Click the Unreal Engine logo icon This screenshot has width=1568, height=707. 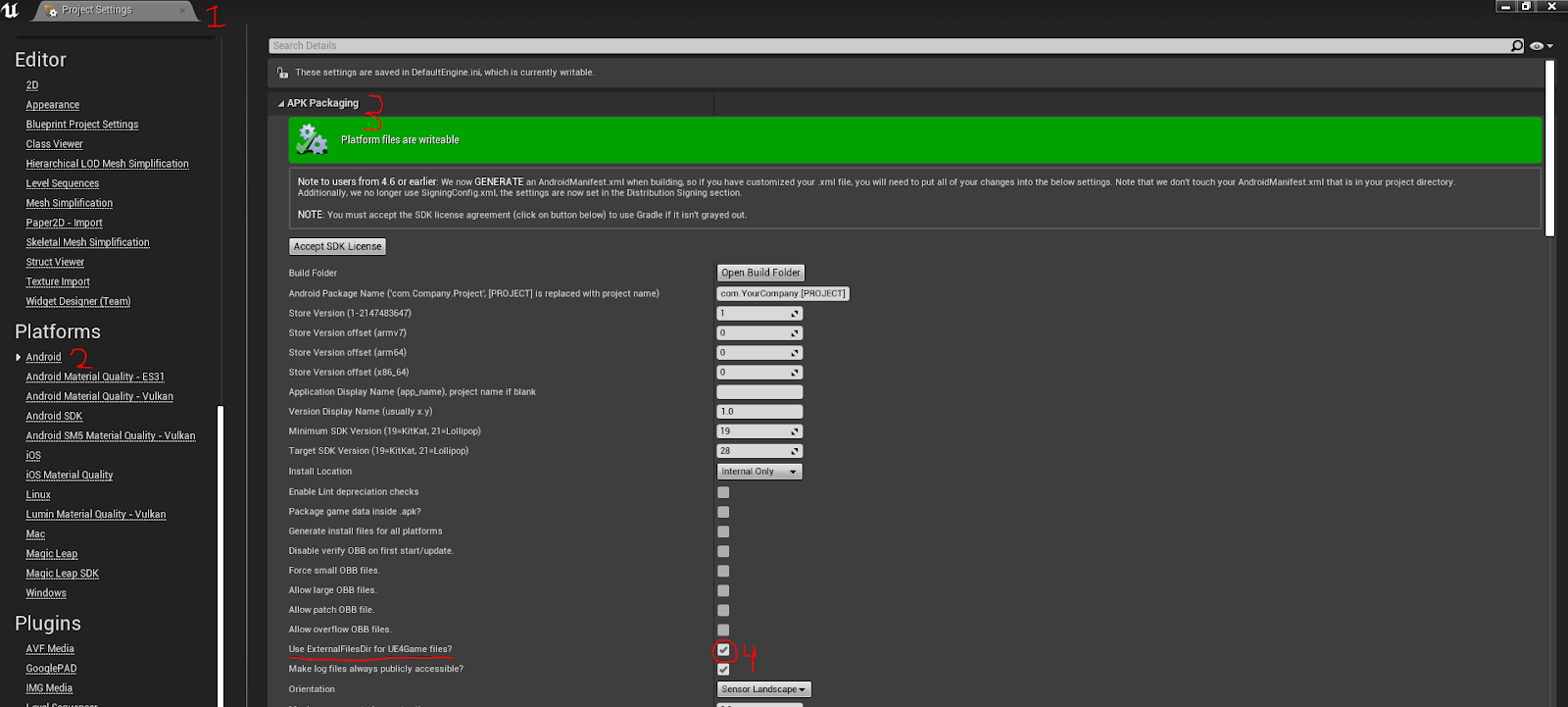(11, 10)
